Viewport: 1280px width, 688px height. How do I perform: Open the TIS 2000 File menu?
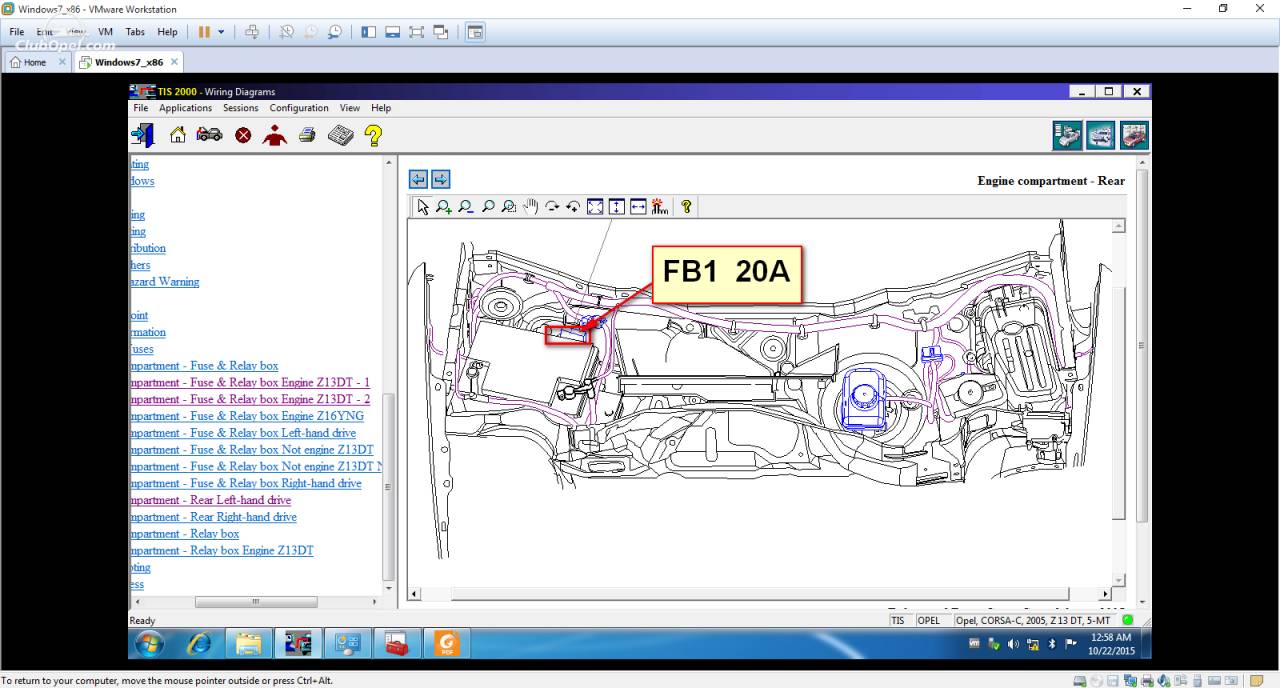140,108
